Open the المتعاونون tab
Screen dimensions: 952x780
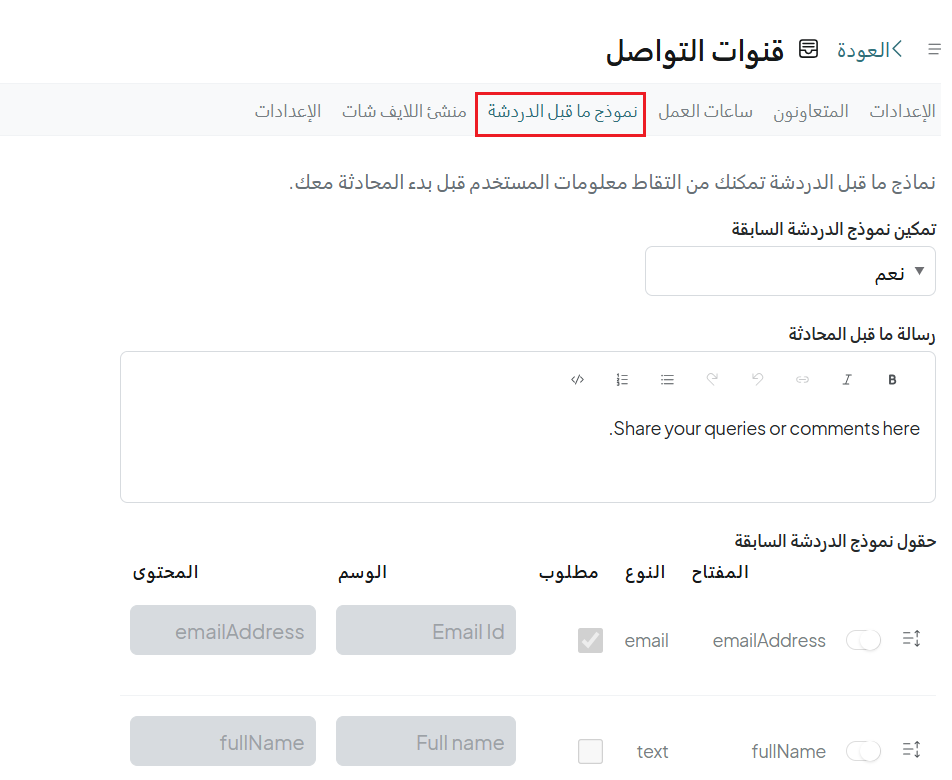(x=810, y=111)
